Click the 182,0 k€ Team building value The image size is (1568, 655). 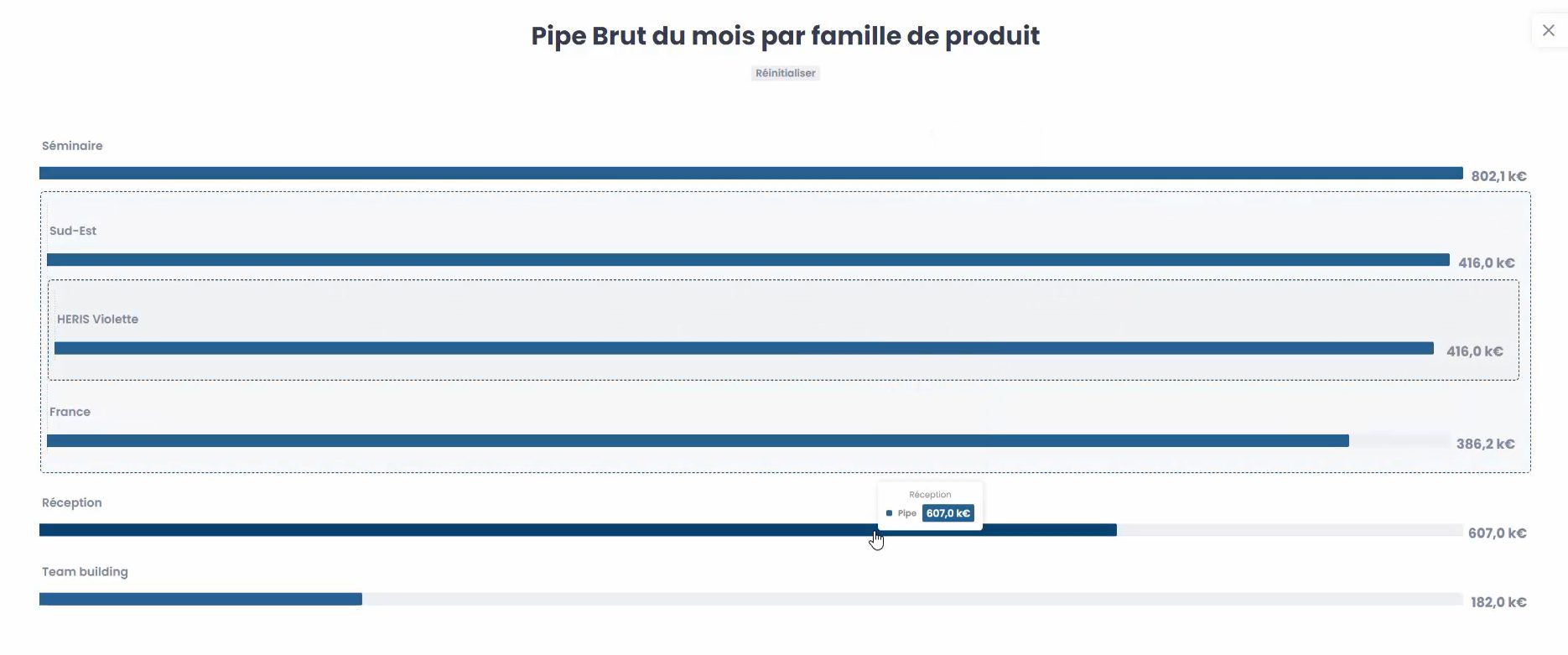pyautogui.click(x=1498, y=602)
